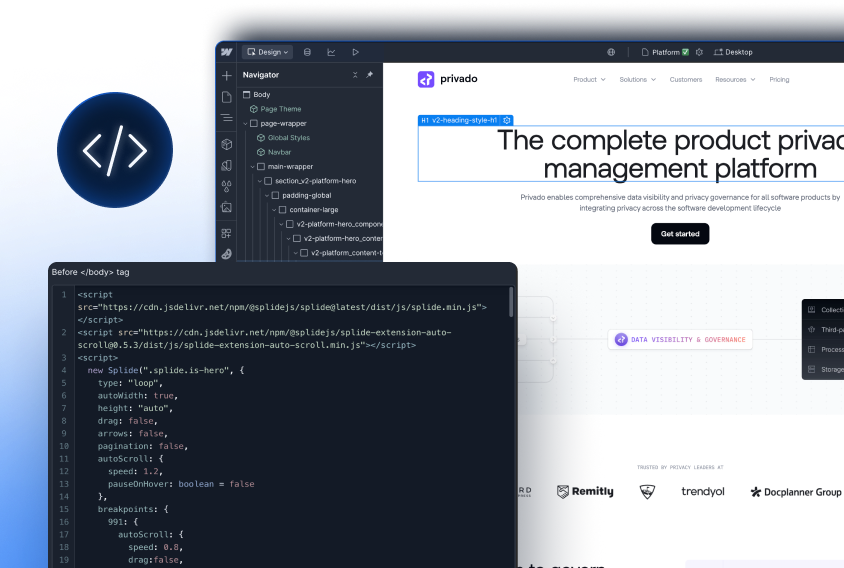Open settings gear on H1 label
The image size is (844, 568).
pyautogui.click(x=507, y=120)
